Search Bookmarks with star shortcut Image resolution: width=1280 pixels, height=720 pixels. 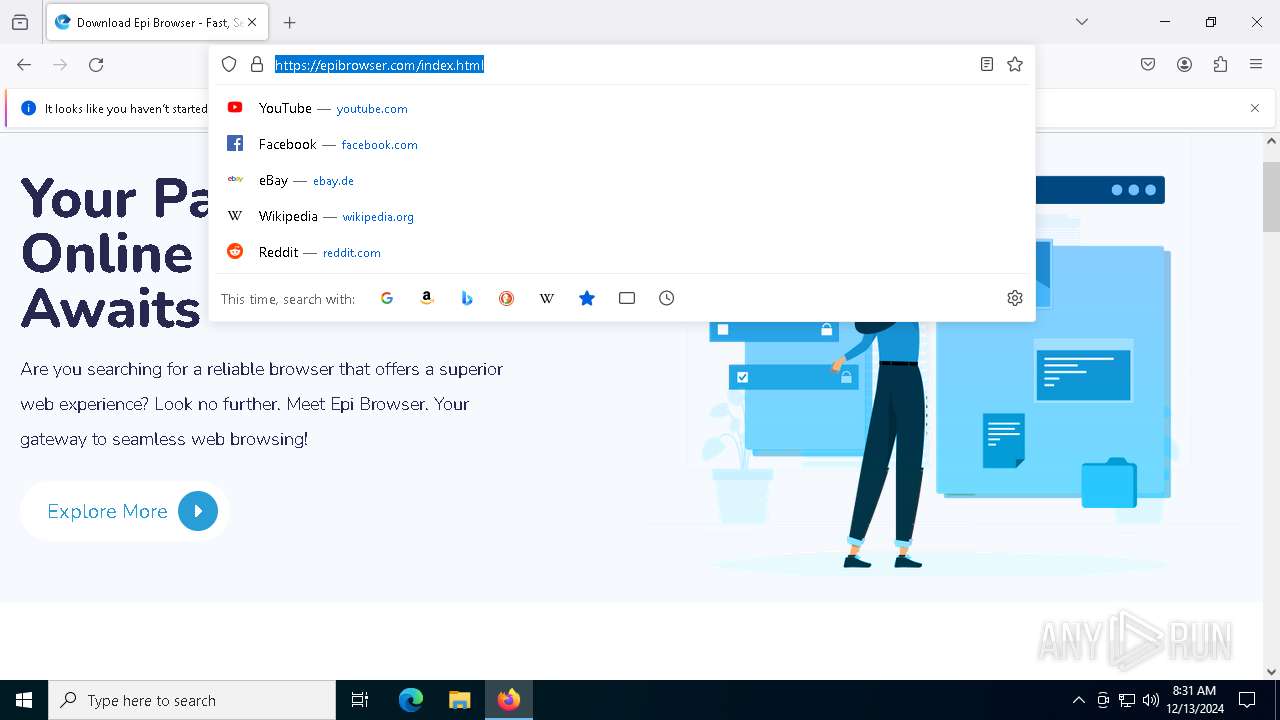click(587, 298)
